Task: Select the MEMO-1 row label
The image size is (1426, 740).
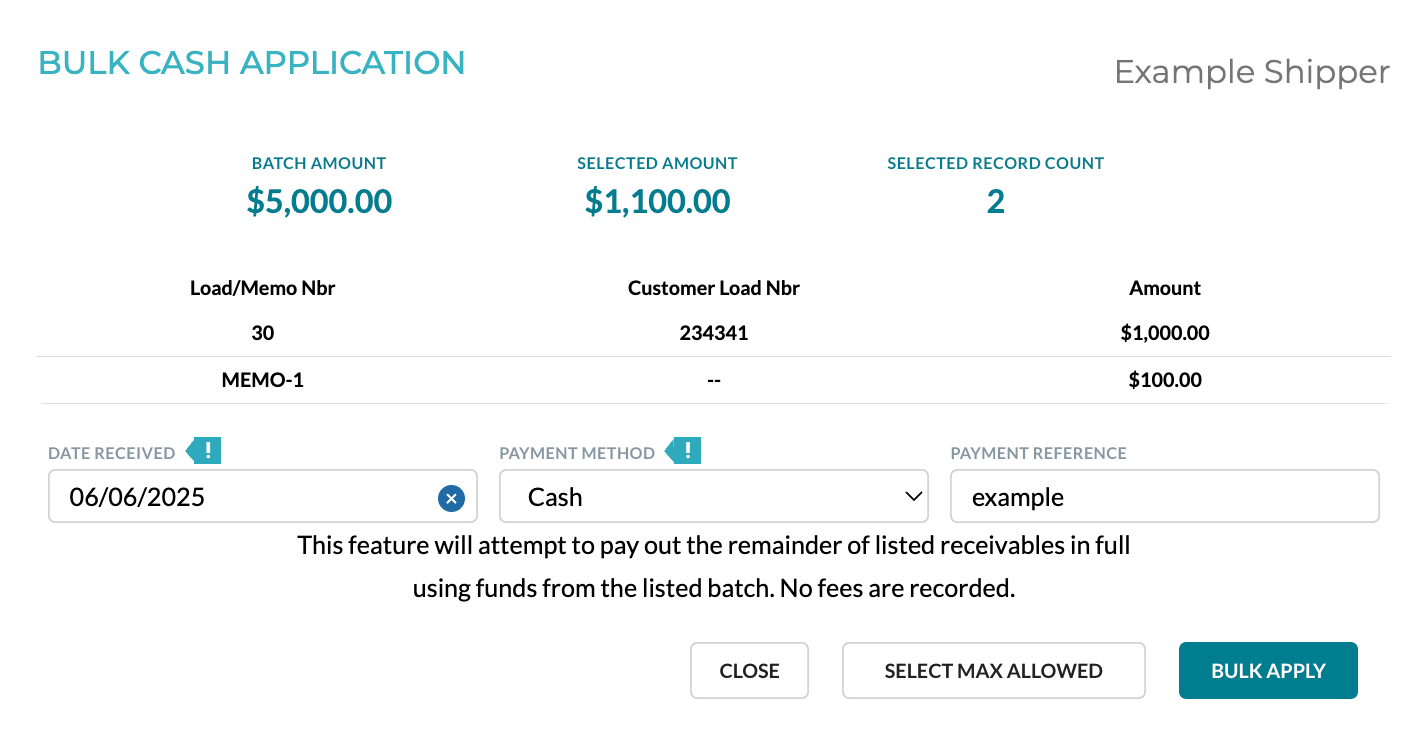Action: tap(263, 380)
